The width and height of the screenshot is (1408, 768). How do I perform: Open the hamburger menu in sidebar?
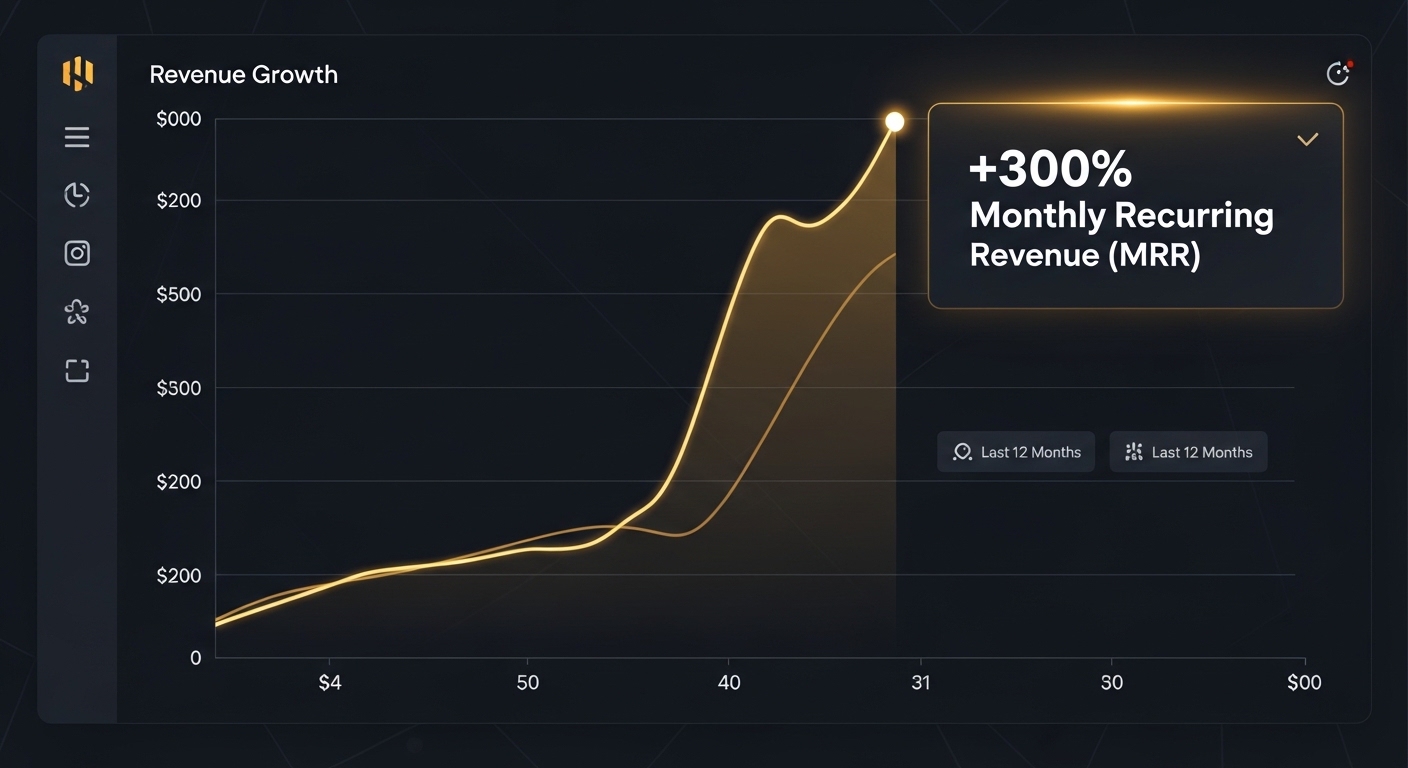click(x=77, y=137)
